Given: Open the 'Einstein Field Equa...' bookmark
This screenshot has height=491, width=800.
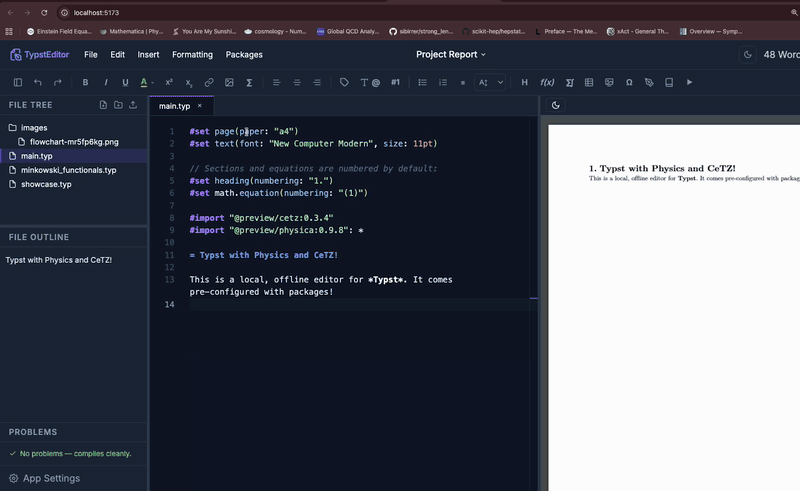Looking at the screenshot, I should (x=59, y=32).
